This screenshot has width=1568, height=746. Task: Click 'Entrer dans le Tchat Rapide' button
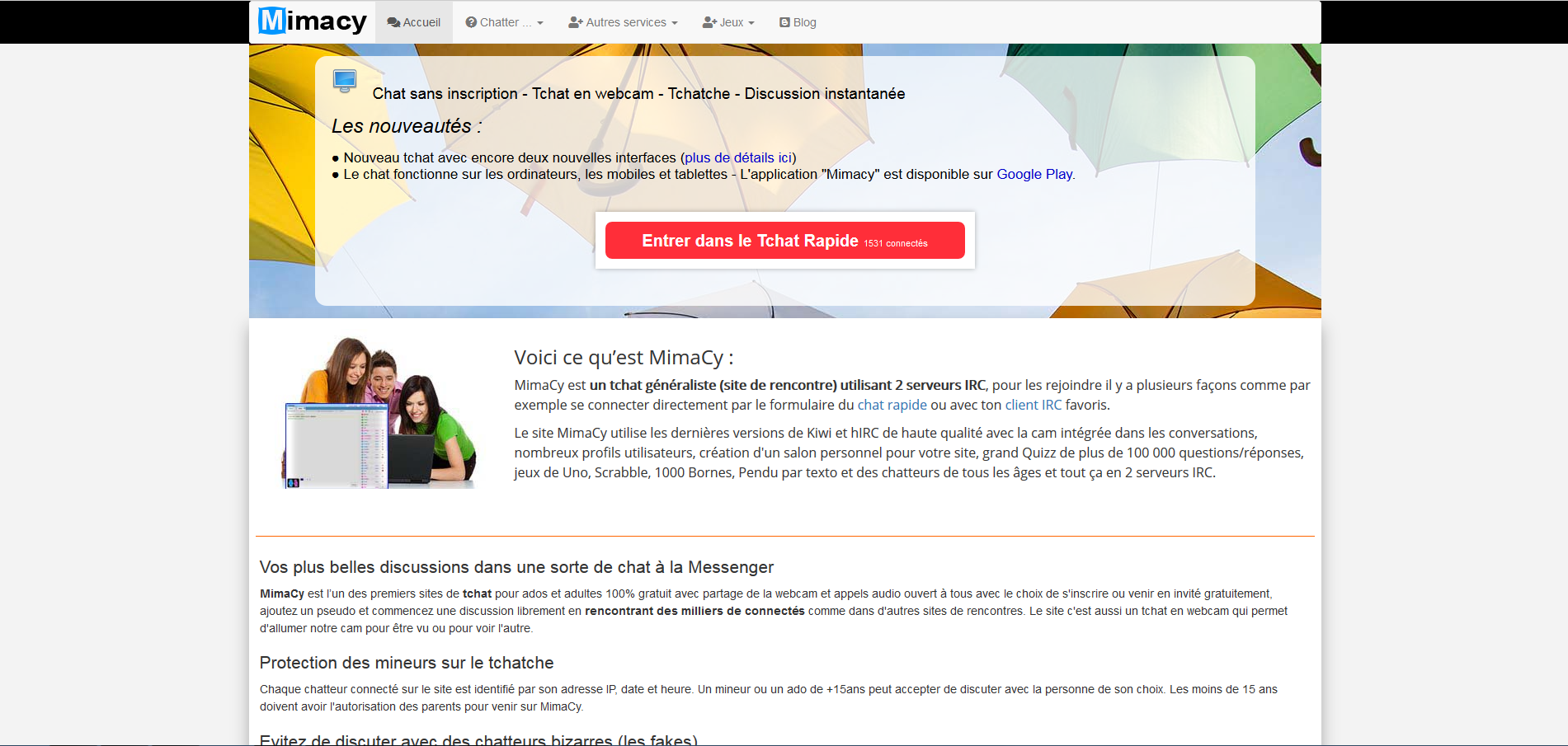tap(785, 241)
